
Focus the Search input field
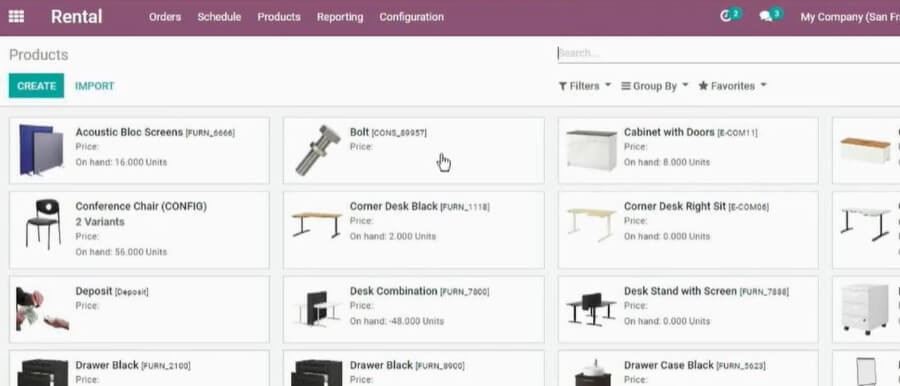[728, 53]
